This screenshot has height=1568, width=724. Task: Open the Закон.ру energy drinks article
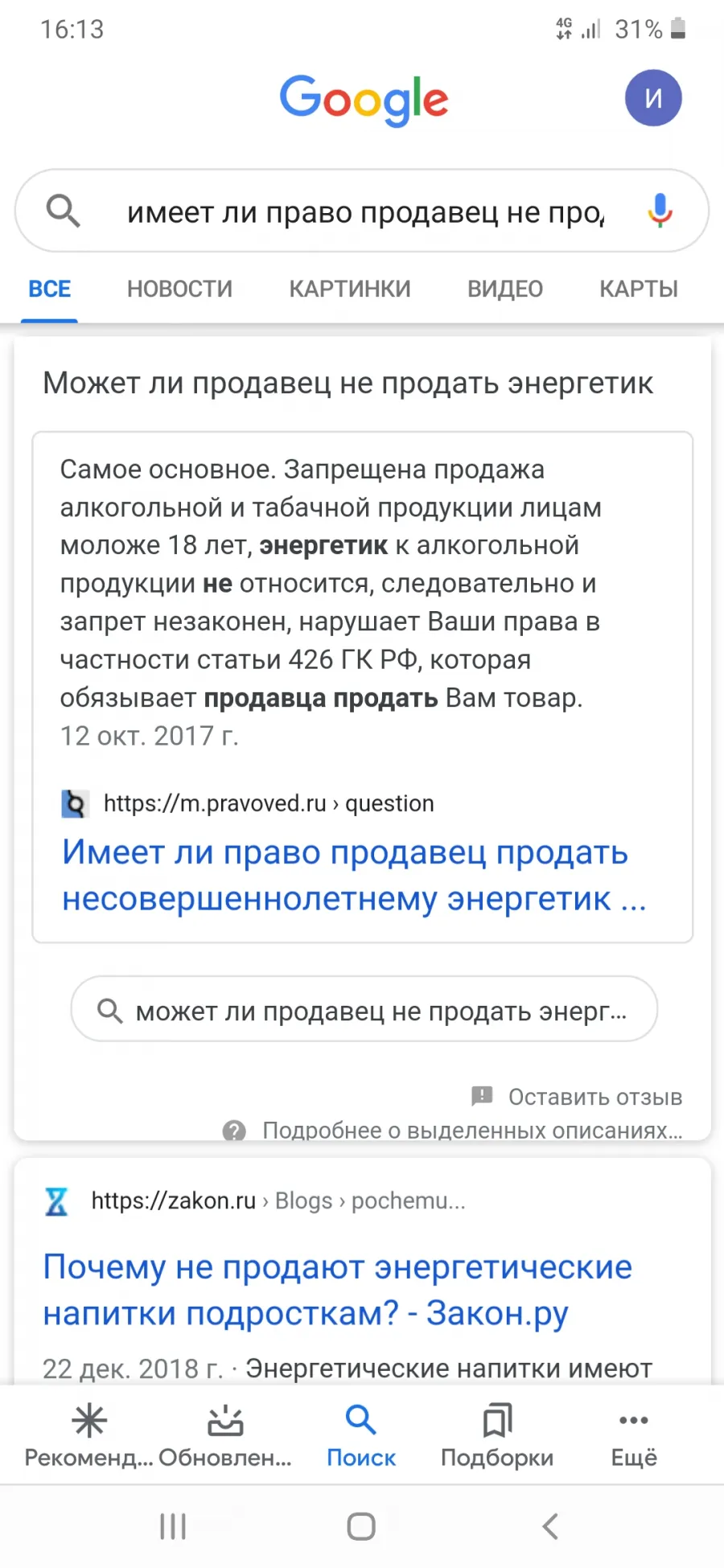click(x=338, y=1290)
